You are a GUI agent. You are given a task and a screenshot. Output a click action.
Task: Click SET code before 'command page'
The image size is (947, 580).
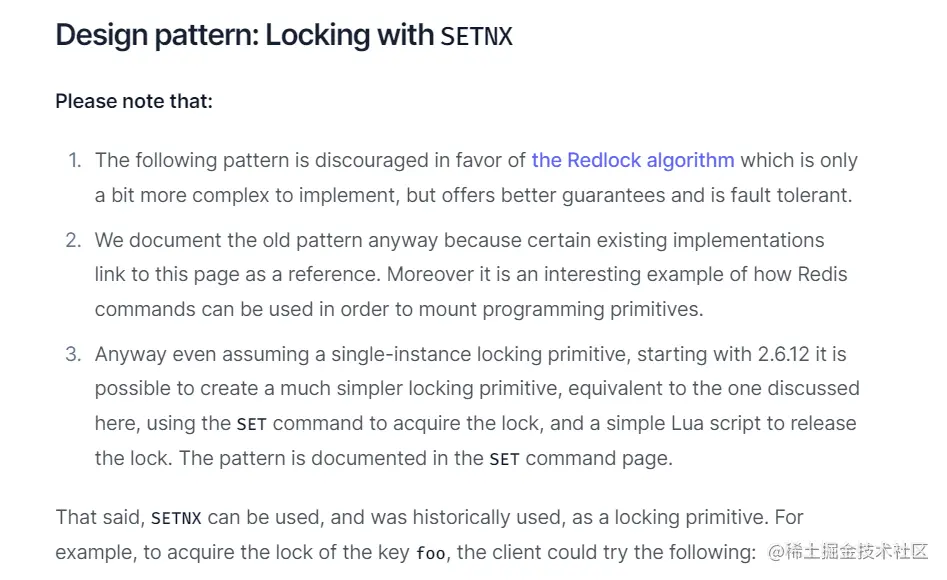(504, 460)
